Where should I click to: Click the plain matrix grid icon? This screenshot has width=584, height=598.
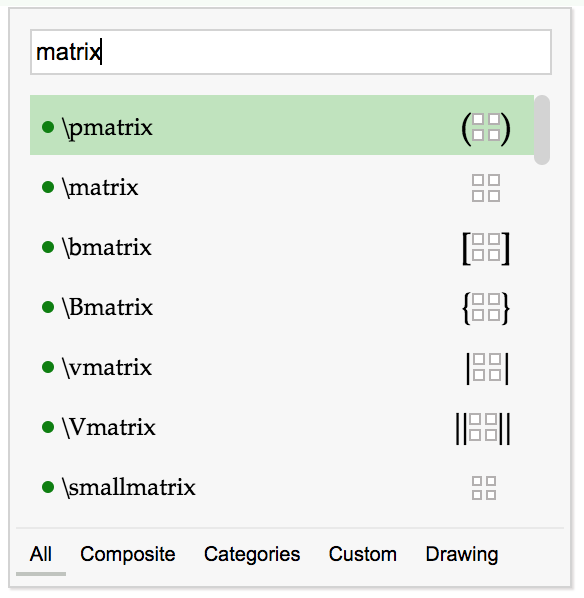point(486,188)
